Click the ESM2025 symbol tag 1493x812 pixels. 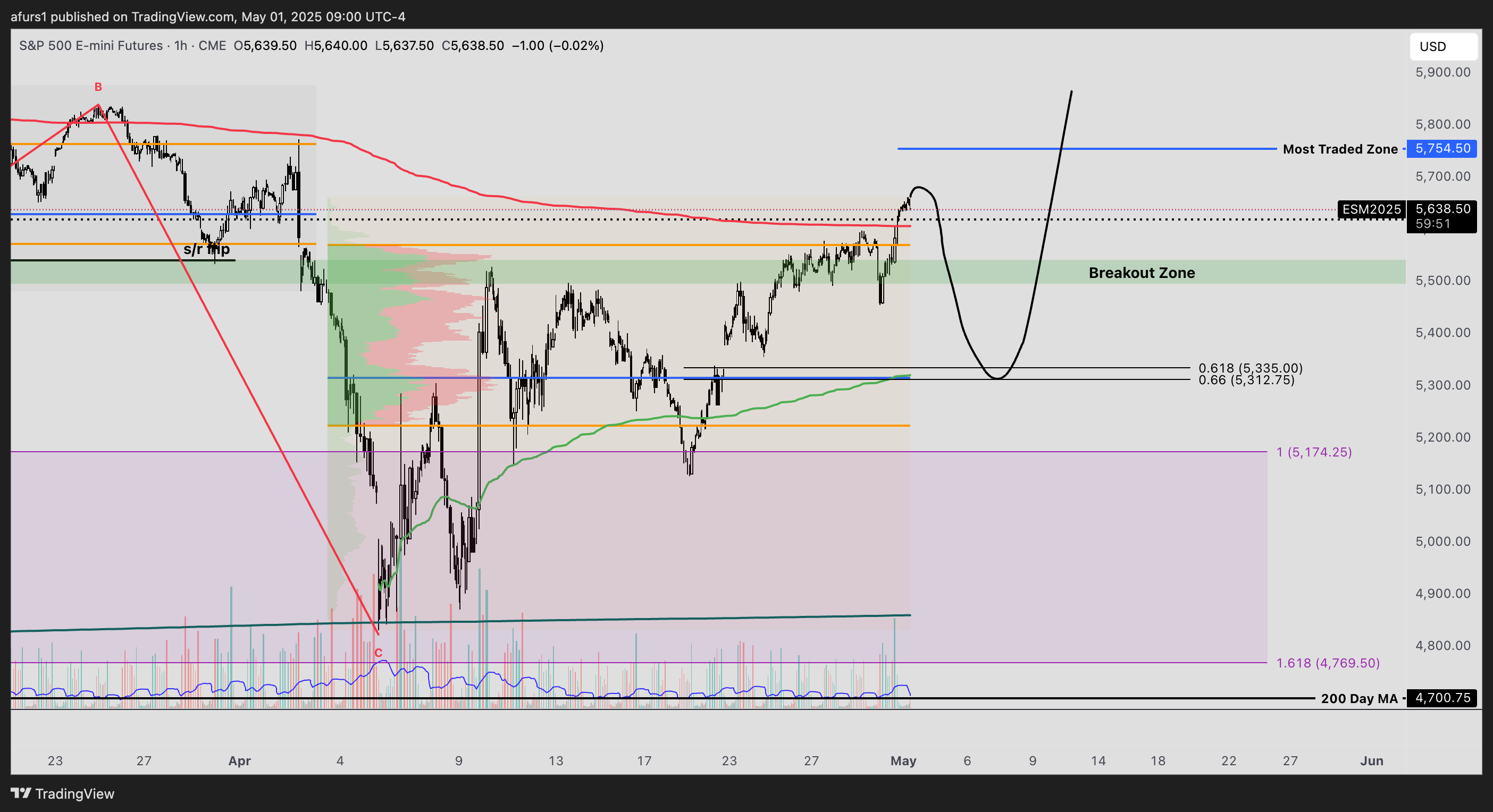[x=1371, y=209]
